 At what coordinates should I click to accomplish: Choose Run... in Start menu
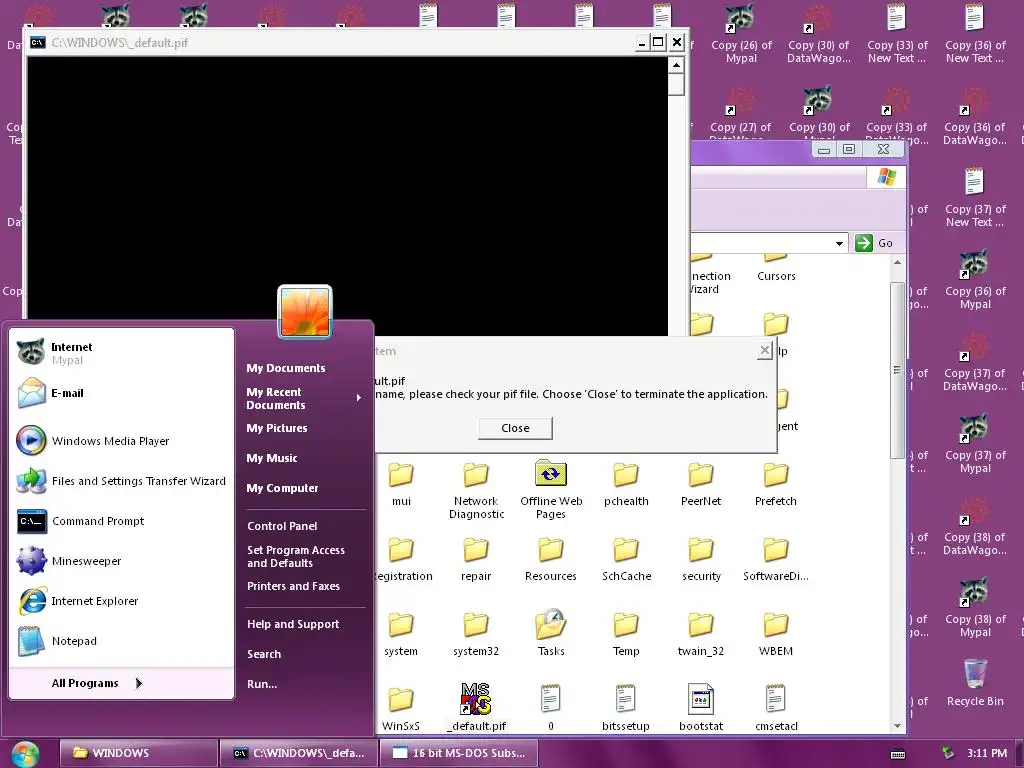[262, 684]
